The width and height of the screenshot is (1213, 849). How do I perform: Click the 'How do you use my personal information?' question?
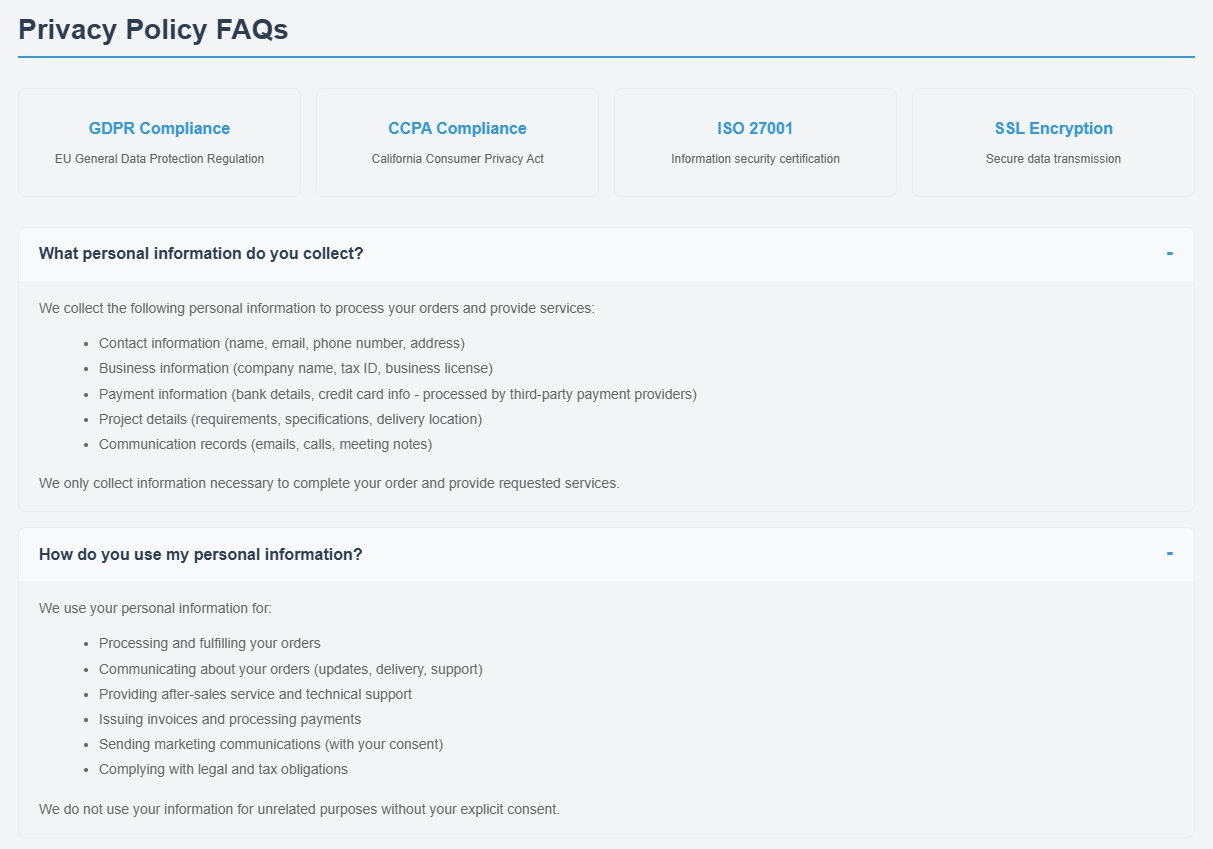pos(201,554)
